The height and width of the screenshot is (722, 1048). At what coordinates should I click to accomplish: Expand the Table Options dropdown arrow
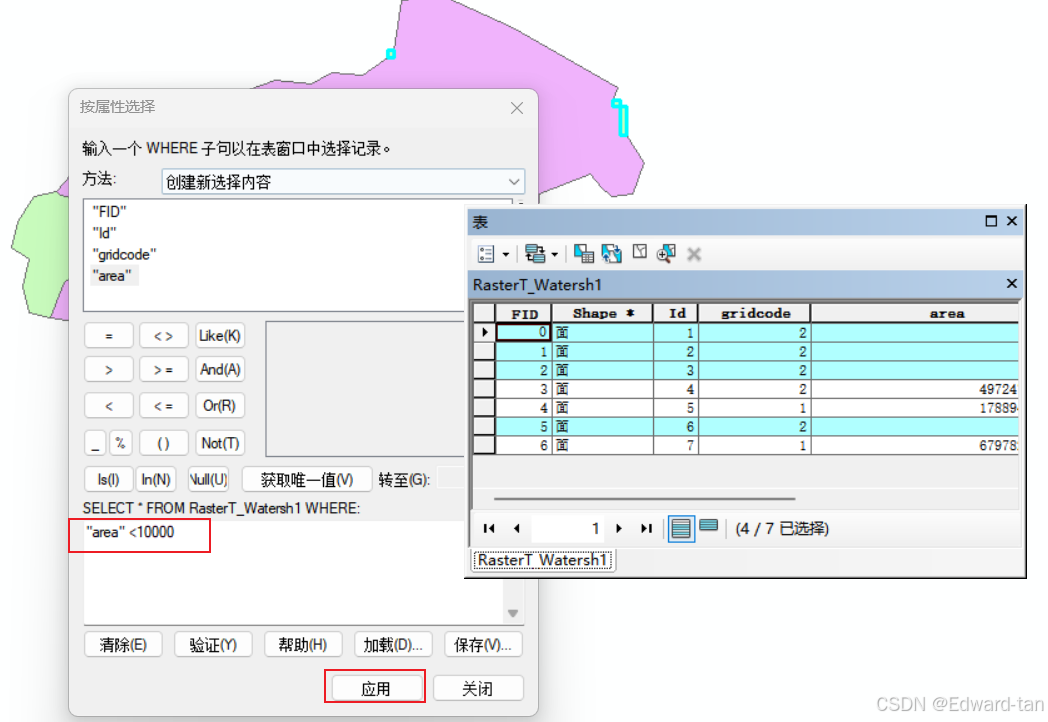tap(506, 255)
